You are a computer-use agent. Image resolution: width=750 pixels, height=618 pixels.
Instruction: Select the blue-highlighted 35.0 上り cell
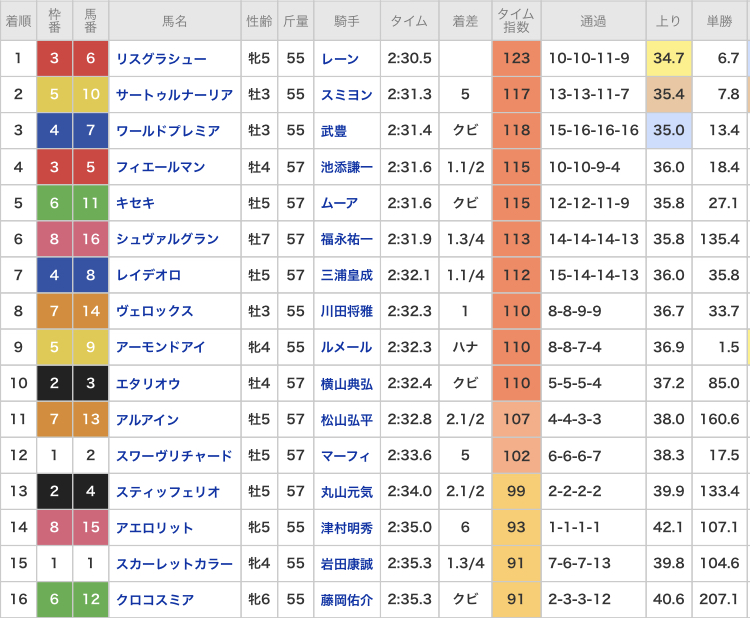669,130
